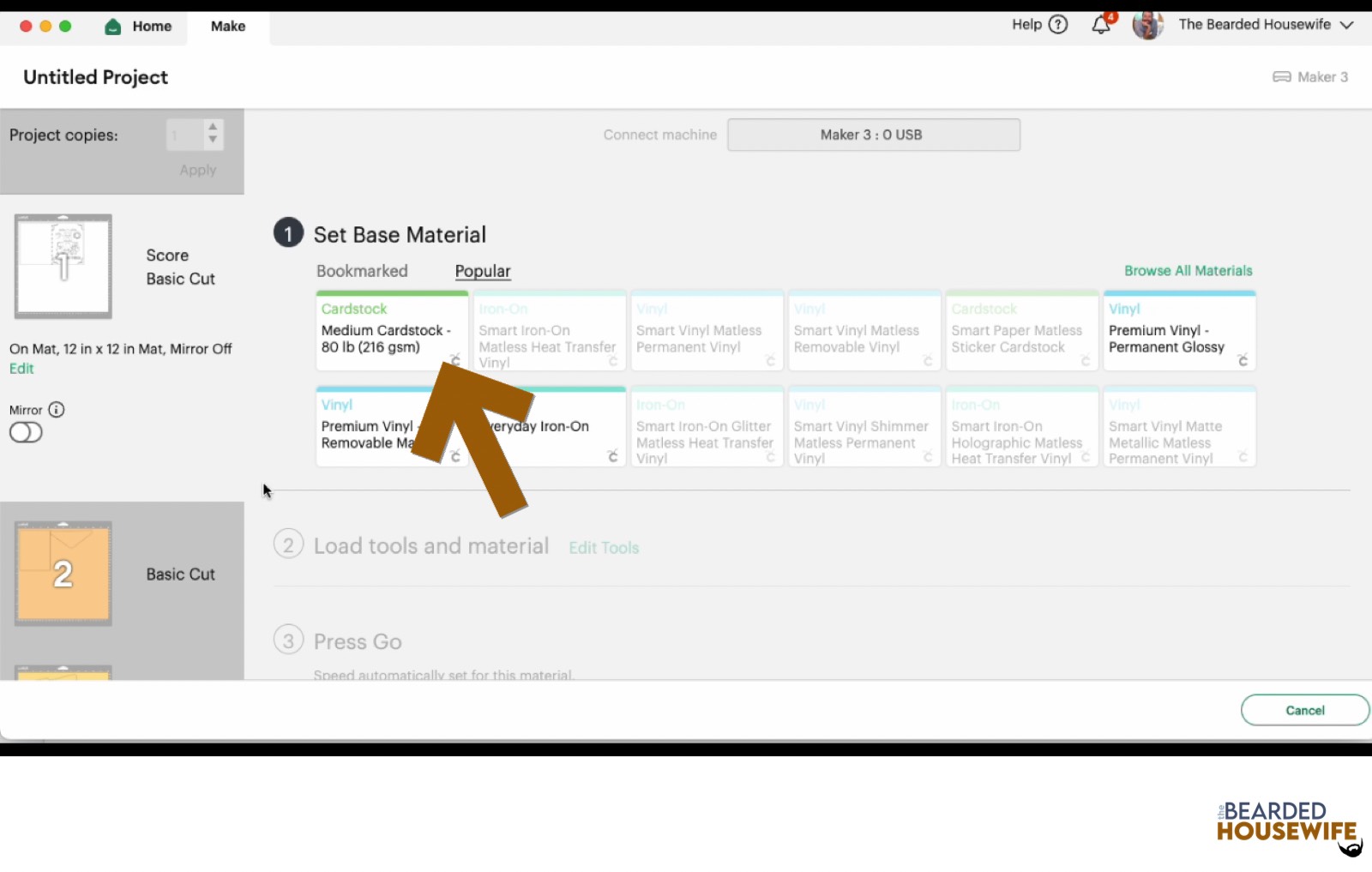Select mat 2 Basic Cut thumbnail
This screenshot has height=872, width=1372.
(63, 574)
